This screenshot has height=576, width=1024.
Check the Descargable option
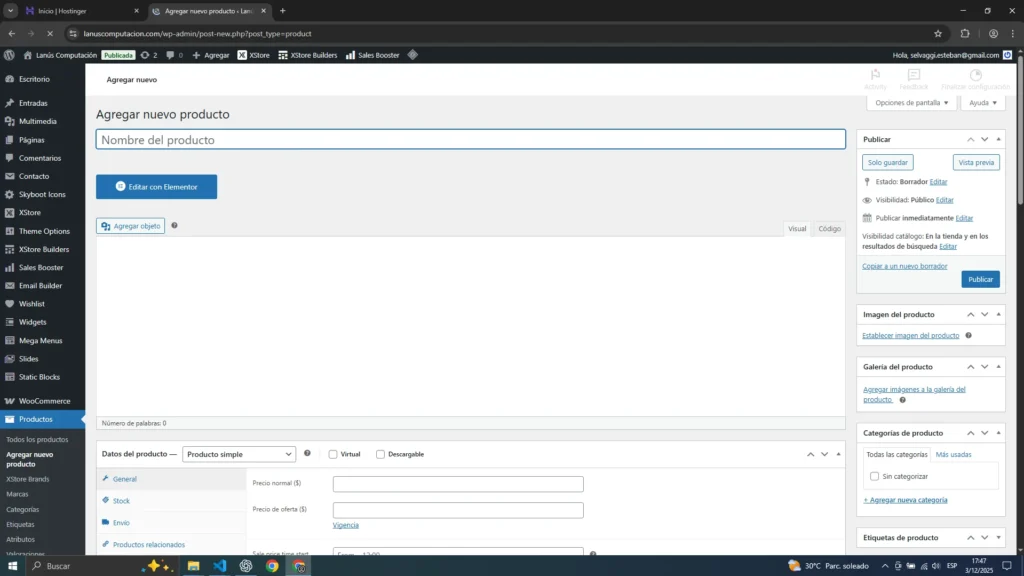tap(380, 454)
